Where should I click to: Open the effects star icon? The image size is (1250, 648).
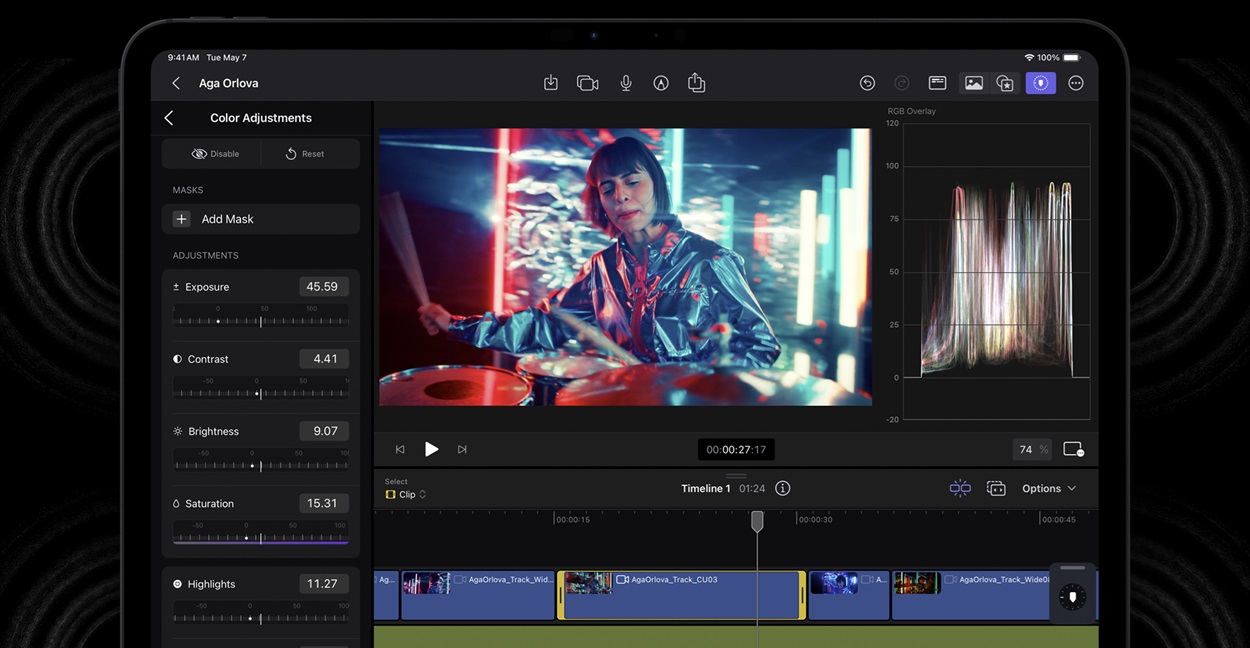(x=1005, y=83)
